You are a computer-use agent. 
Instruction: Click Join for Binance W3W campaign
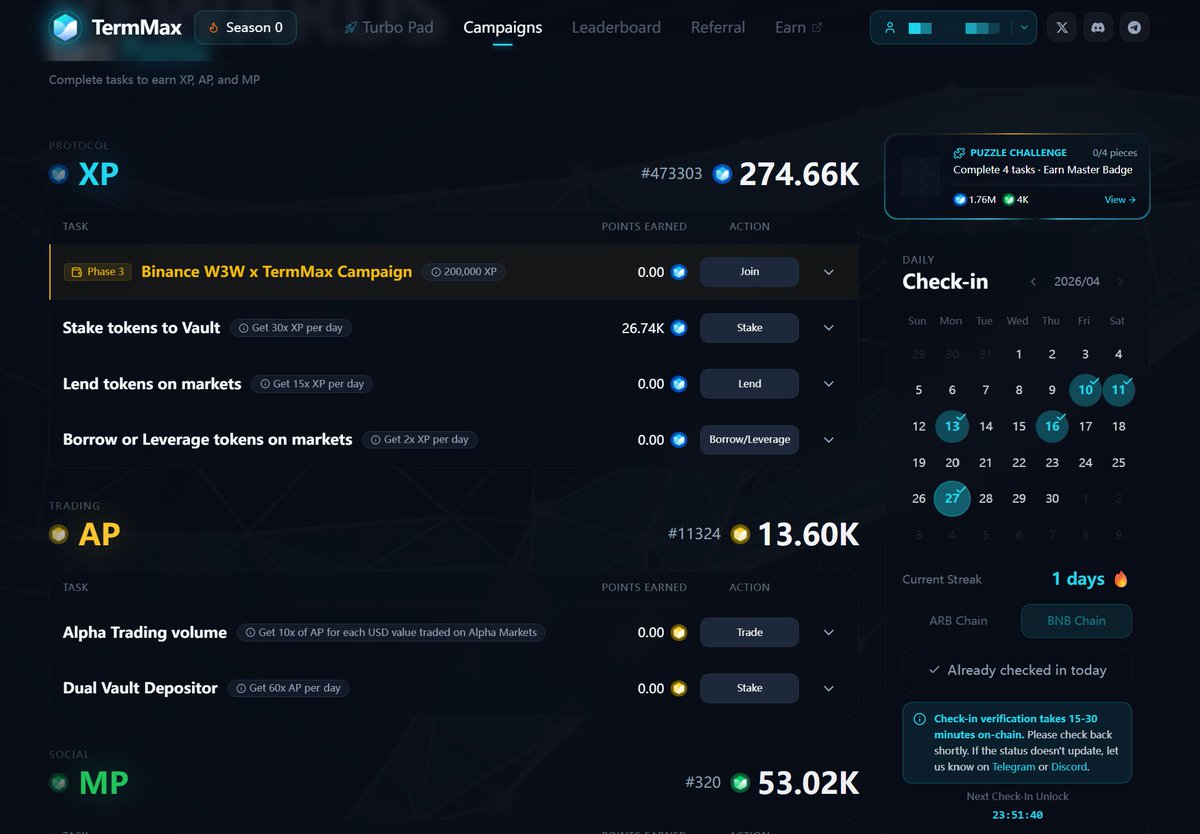[x=749, y=272]
